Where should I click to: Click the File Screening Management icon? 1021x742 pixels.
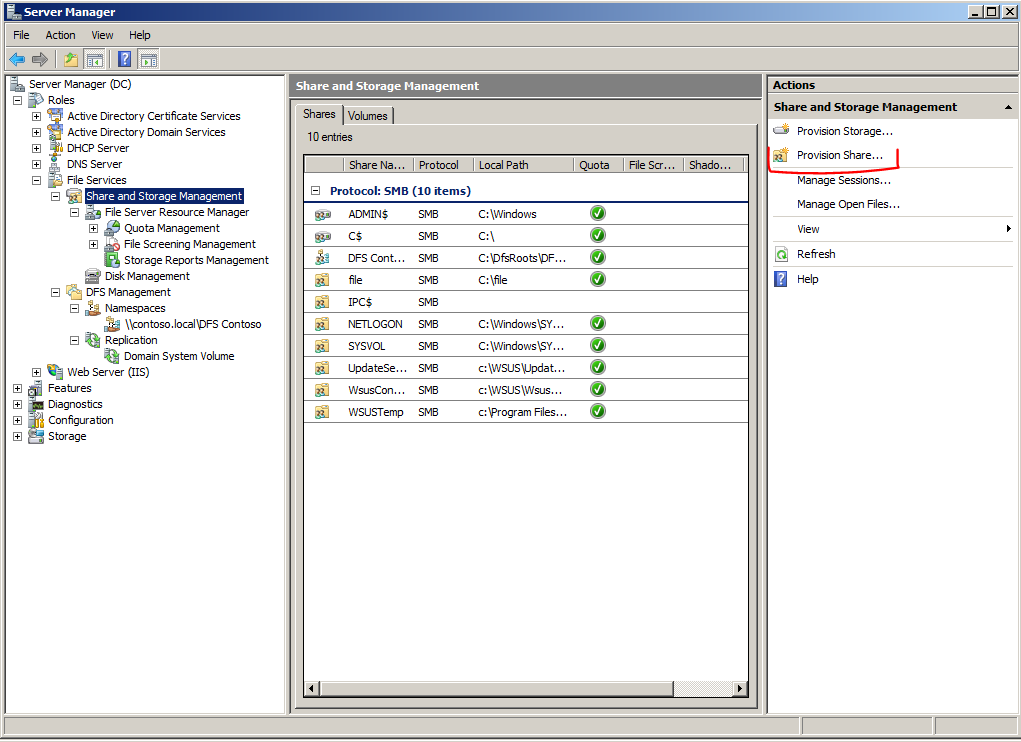pyautogui.click(x=112, y=244)
